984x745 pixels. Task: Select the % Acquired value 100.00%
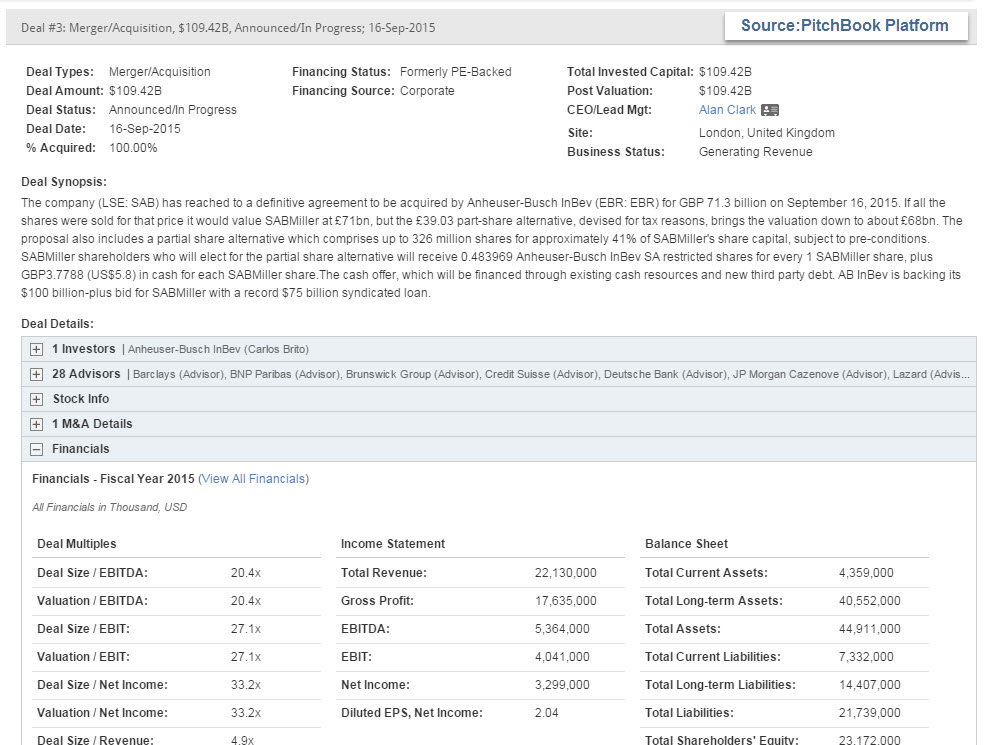(133, 148)
